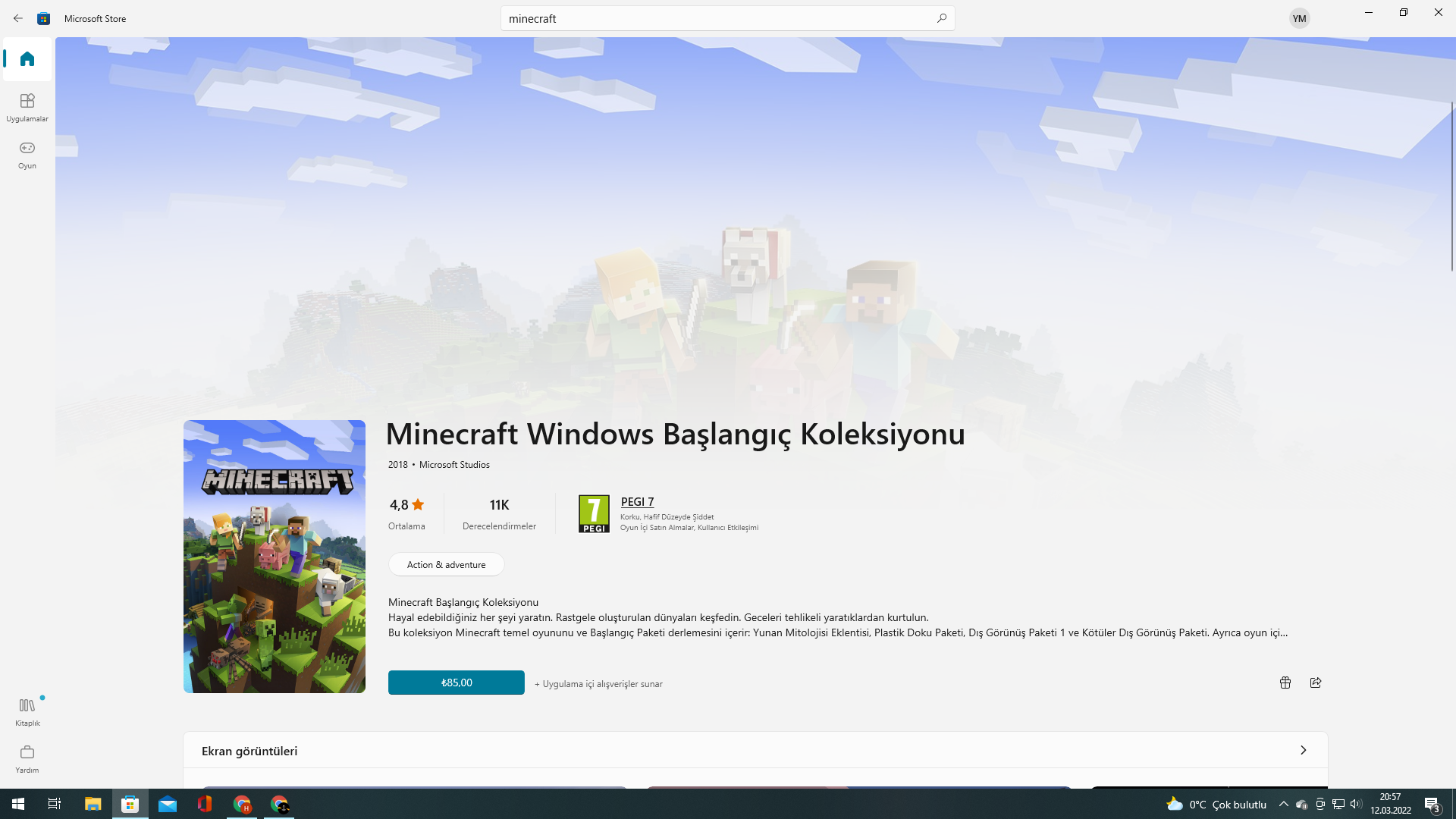Click the gift purchase icon
This screenshot has height=819, width=1456.
1285,682
